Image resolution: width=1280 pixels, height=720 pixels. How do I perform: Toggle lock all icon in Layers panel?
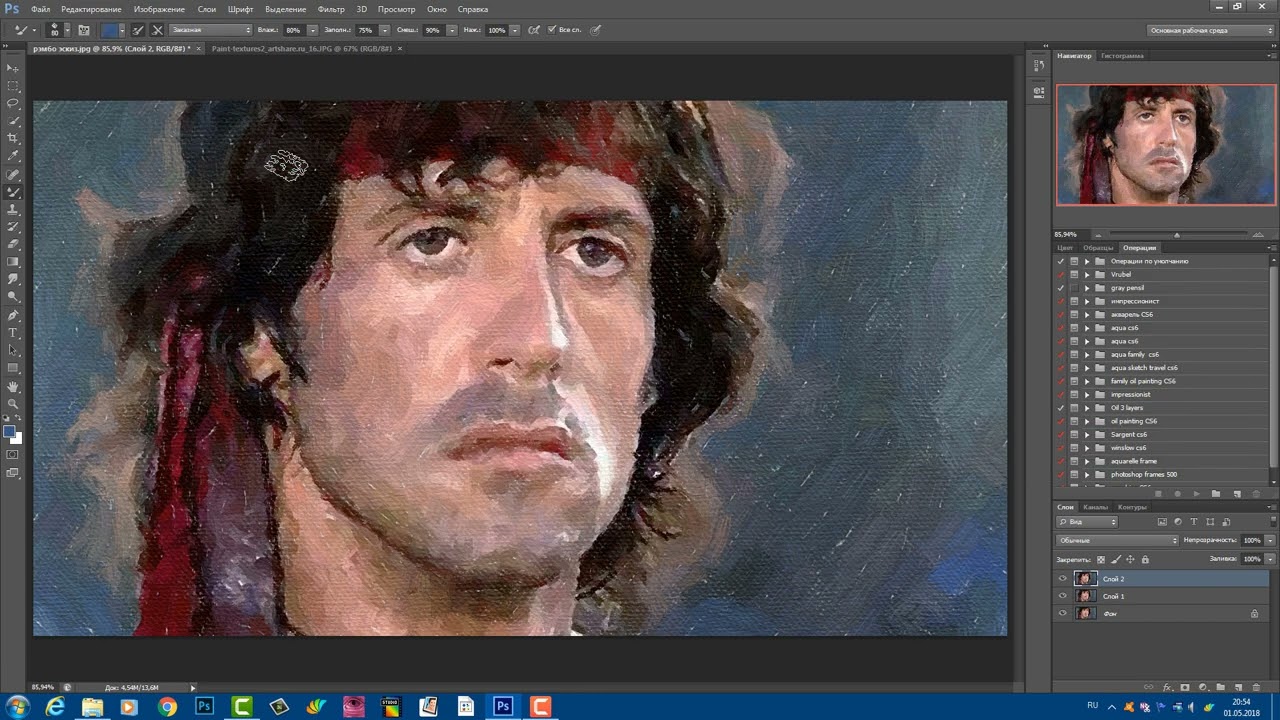1145,560
